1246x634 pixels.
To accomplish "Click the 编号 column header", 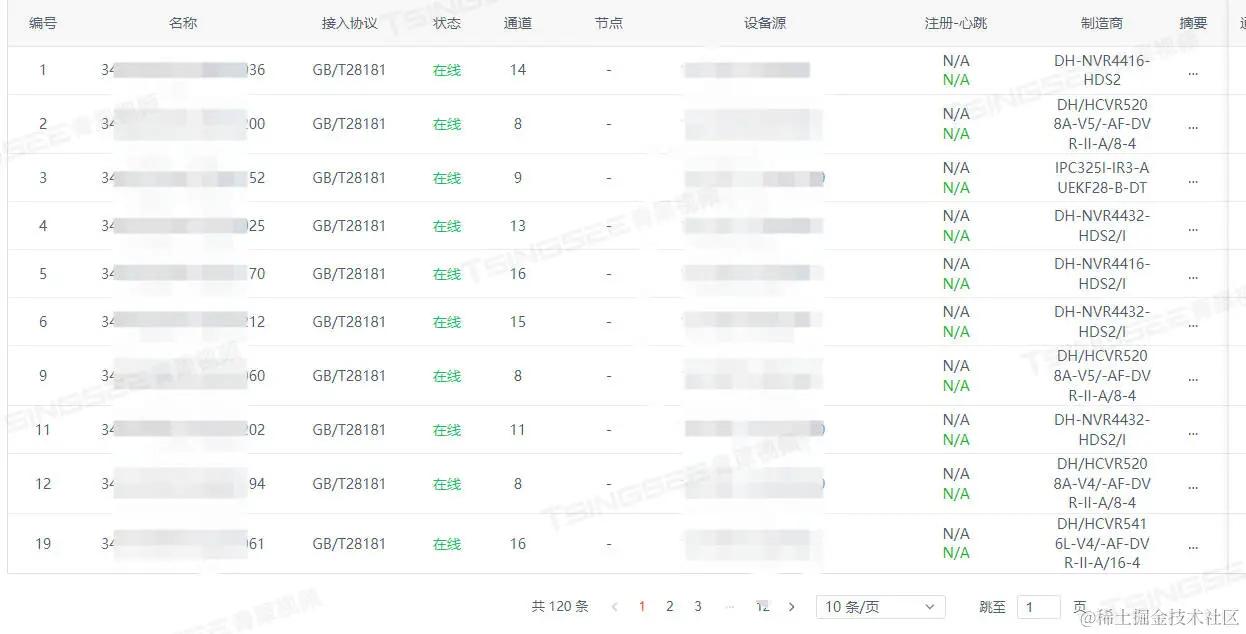I will (x=43, y=23).
